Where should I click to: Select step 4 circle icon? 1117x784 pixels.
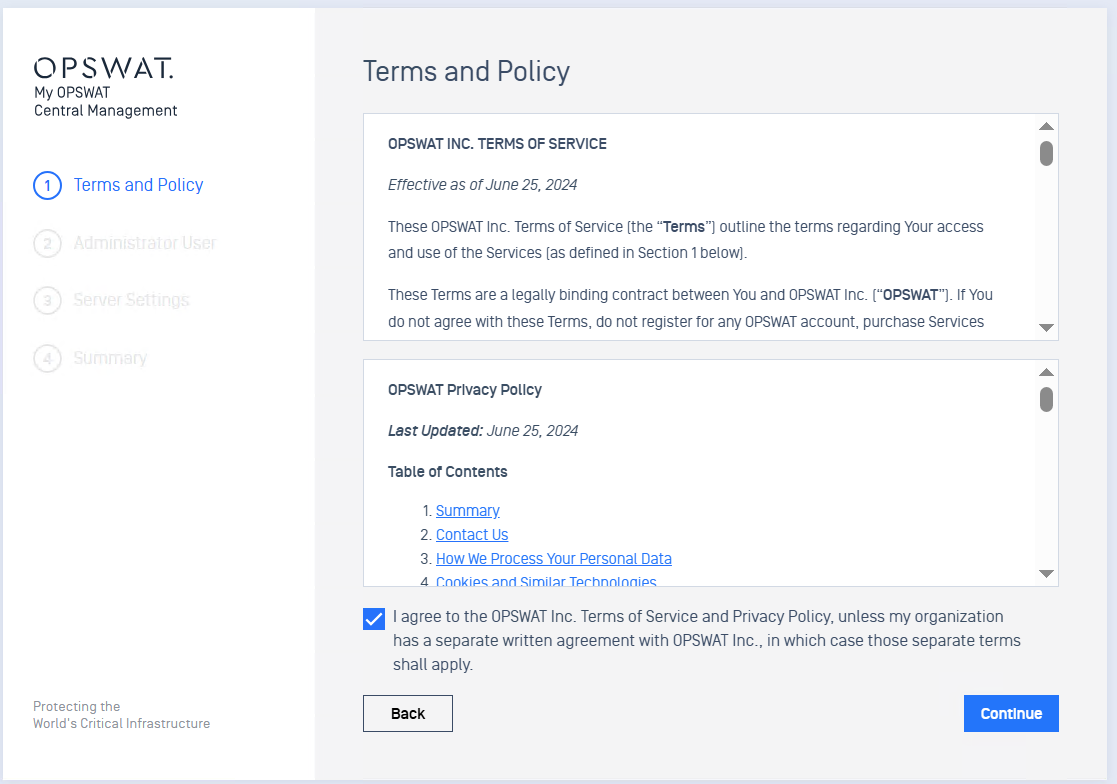[x=47, y=358]
